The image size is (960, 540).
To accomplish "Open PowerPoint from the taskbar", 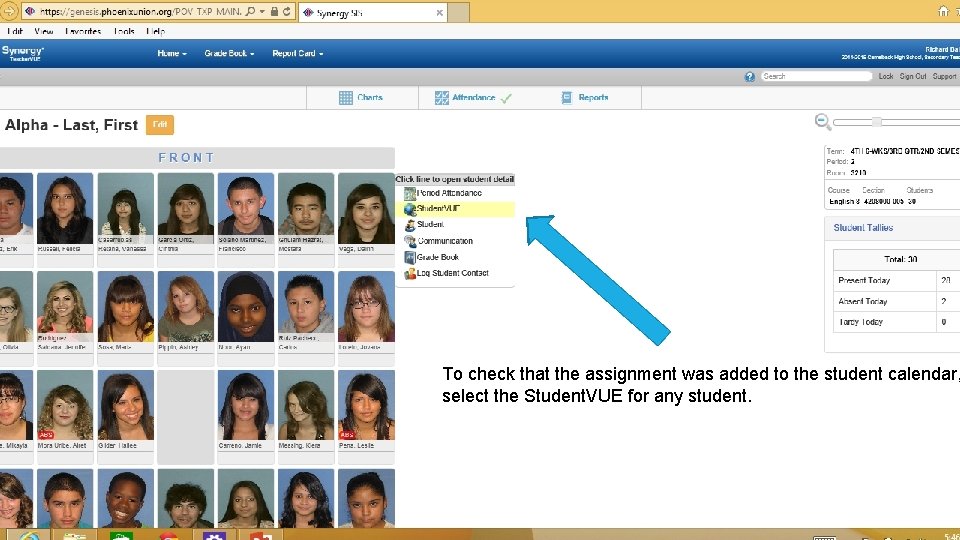I will [261, 536].
